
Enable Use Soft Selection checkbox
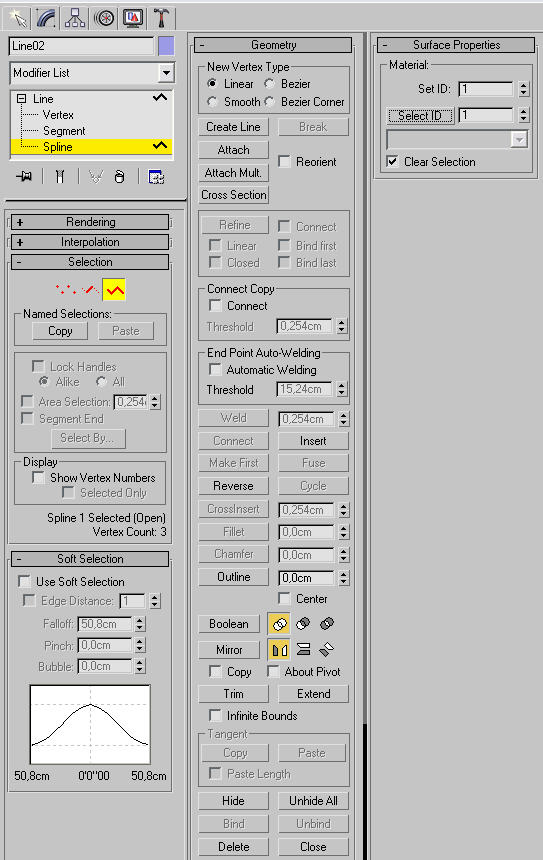click(x=25, y=581)
